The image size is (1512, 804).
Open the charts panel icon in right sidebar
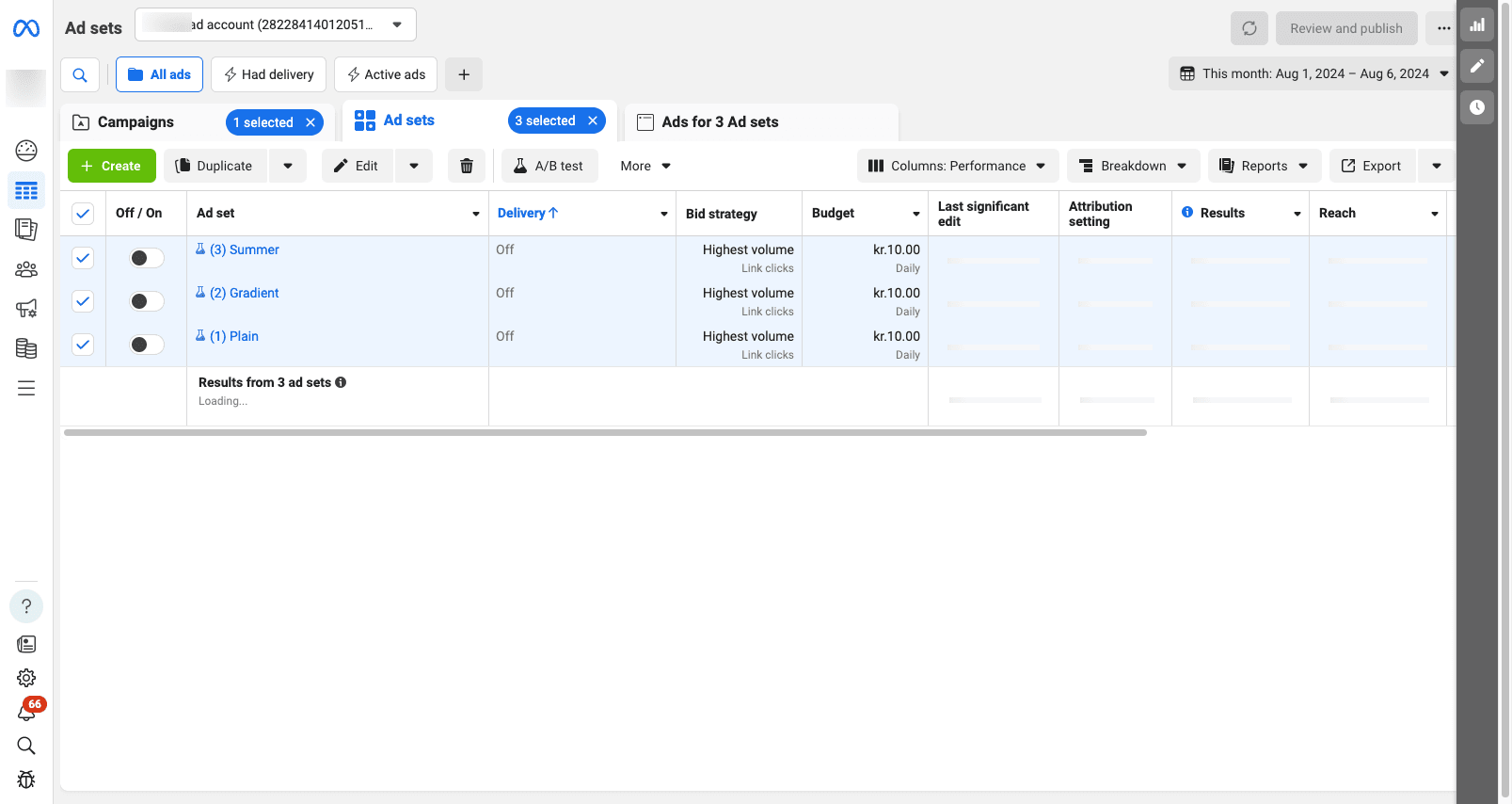1477,25
